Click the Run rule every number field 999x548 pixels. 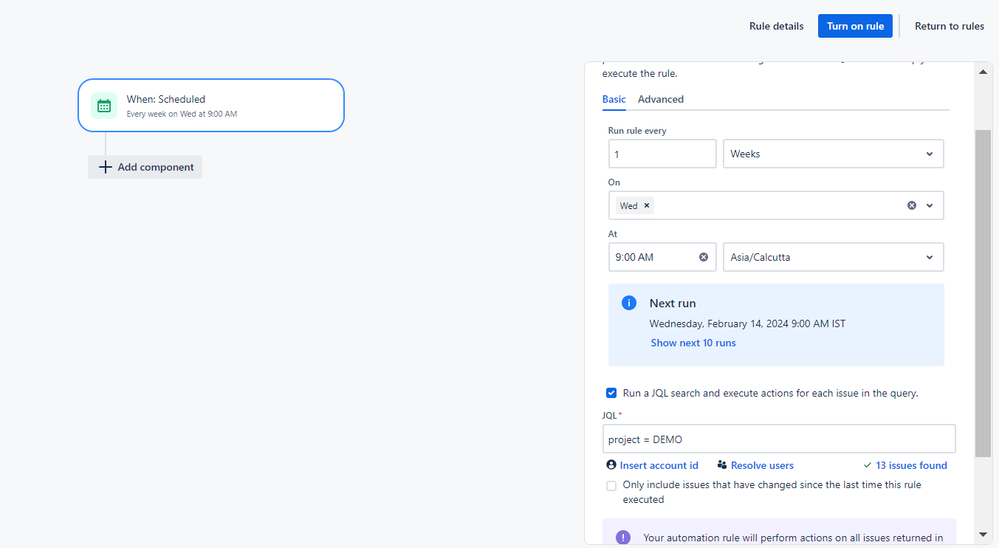pyautogui.click(x=662, y=154)
